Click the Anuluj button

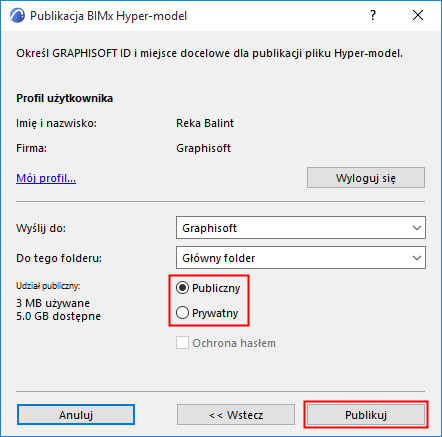(76, 415)
